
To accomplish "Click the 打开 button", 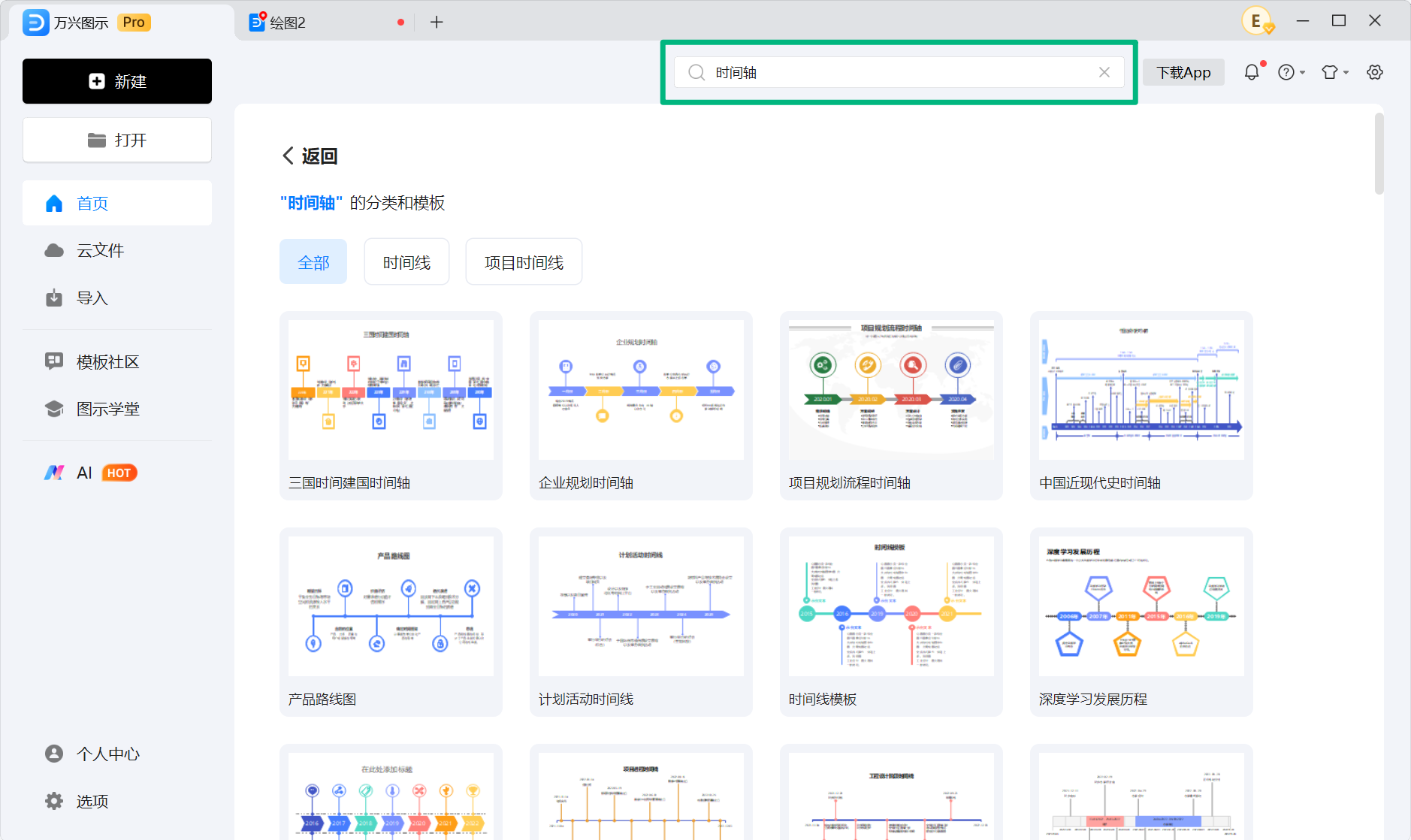I will click(117, 140).
